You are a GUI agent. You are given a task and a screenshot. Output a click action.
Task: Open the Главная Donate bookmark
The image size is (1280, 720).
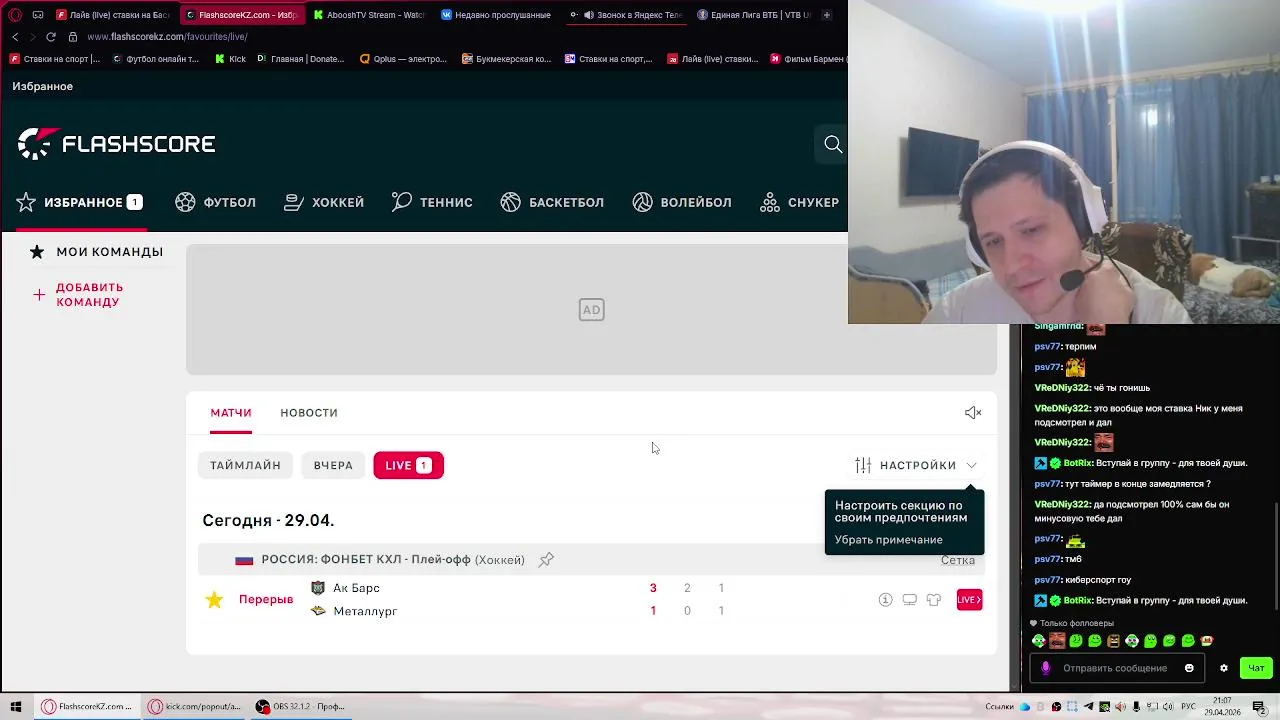click(x=300, y=59)
